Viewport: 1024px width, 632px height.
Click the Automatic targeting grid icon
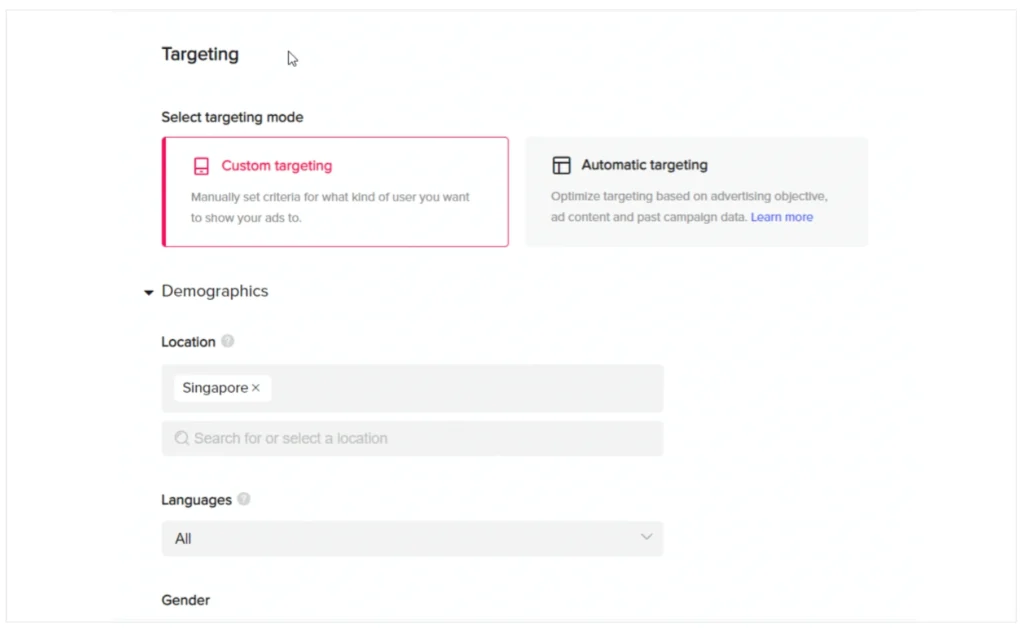coord(563,164)
